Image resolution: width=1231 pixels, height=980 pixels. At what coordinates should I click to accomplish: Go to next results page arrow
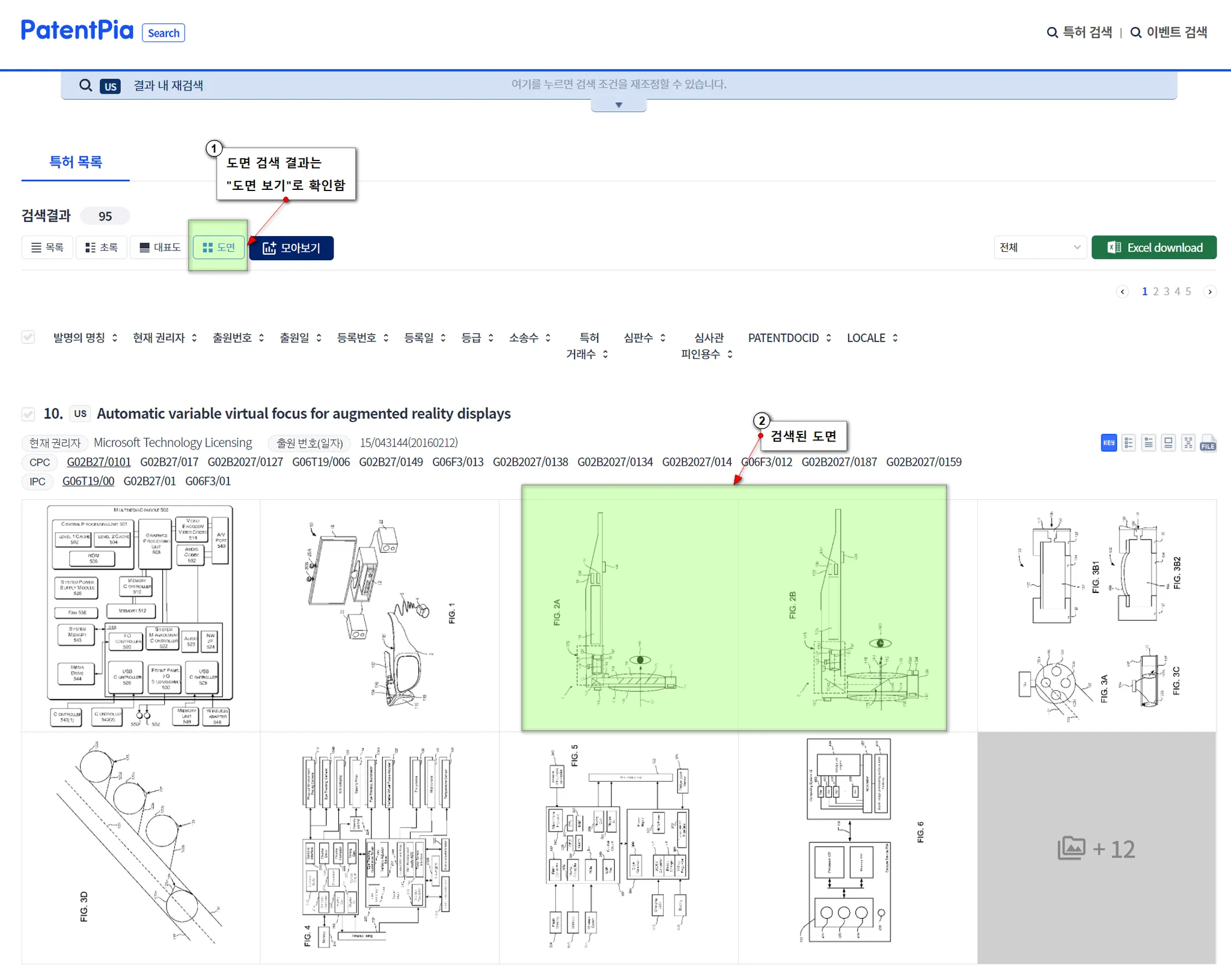click(x=1209, y=291)
